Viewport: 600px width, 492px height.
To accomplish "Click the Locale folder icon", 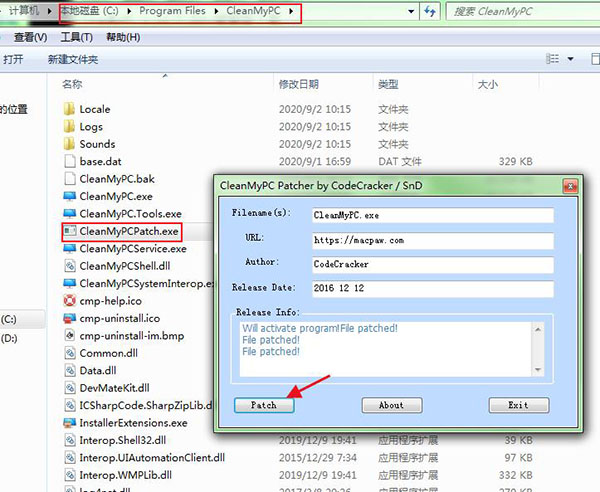I will 68,109.
